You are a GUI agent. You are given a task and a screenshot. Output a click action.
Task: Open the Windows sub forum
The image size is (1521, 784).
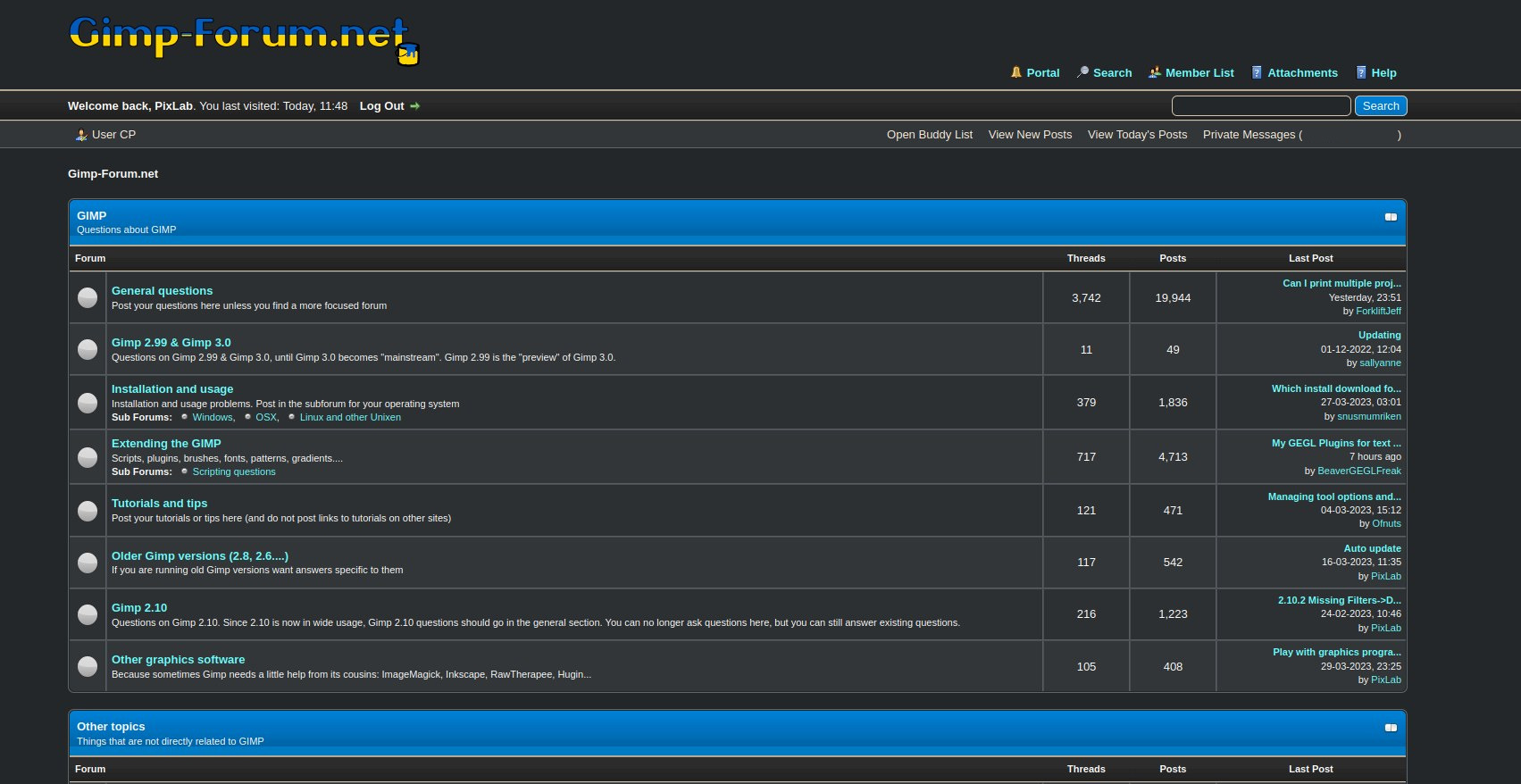[212, 417]
